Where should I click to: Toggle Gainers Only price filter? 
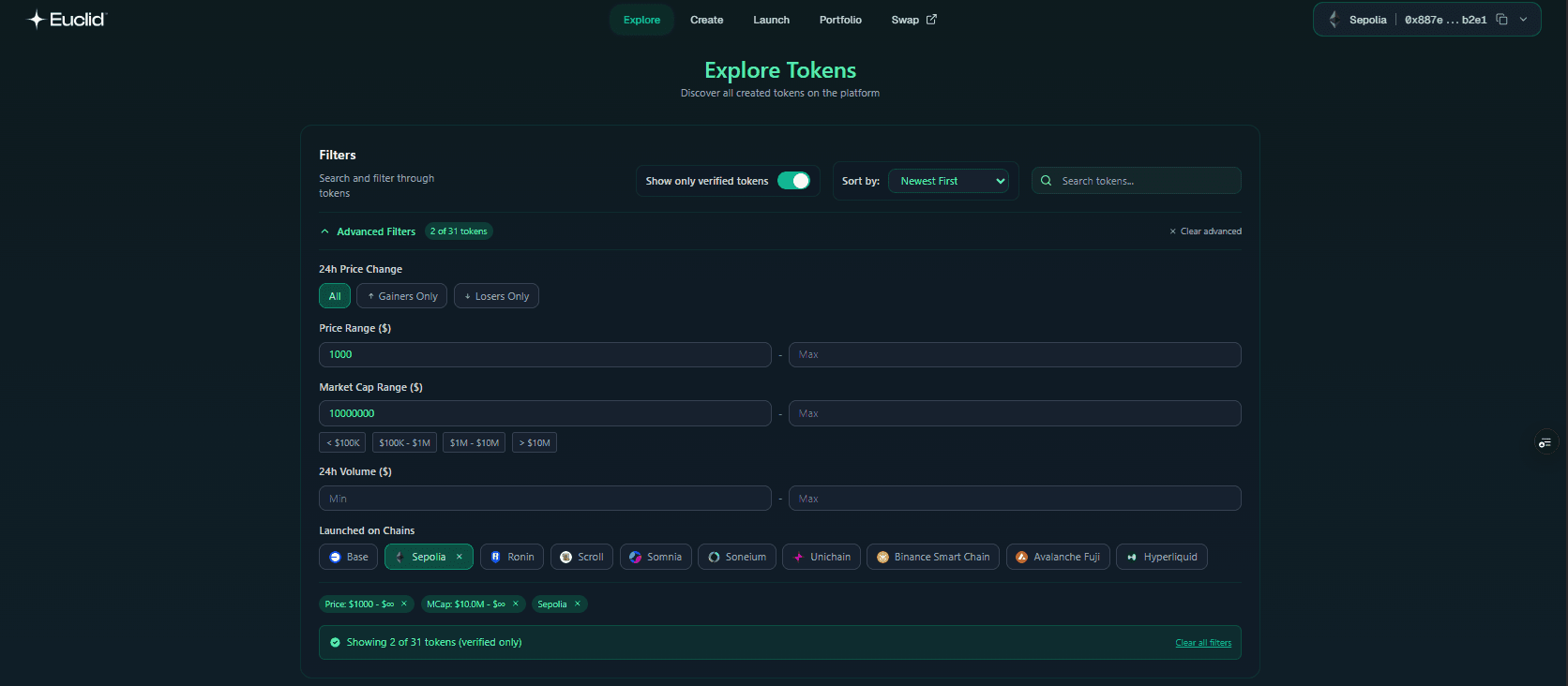coord(401,296)
